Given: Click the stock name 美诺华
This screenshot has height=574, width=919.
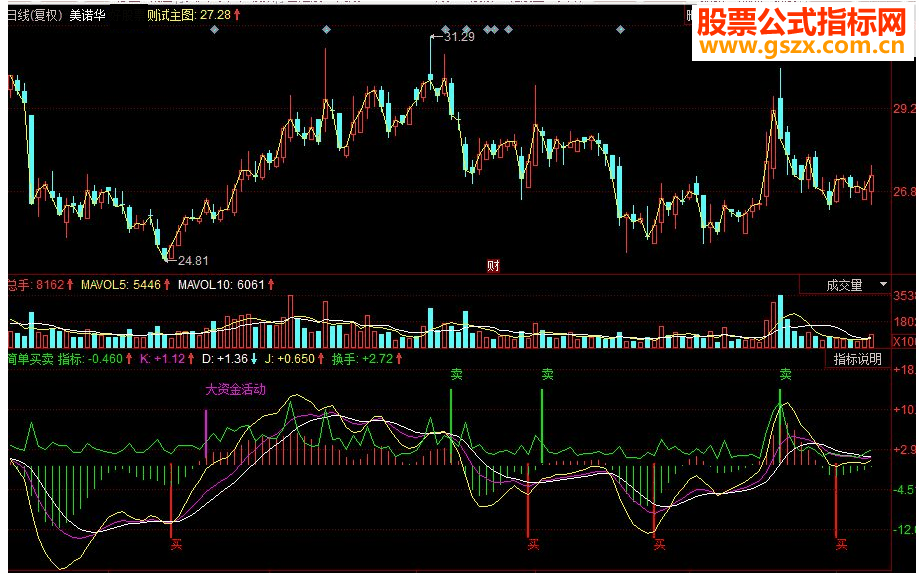Looking at the screenshot, I should (x=87, y=15).
